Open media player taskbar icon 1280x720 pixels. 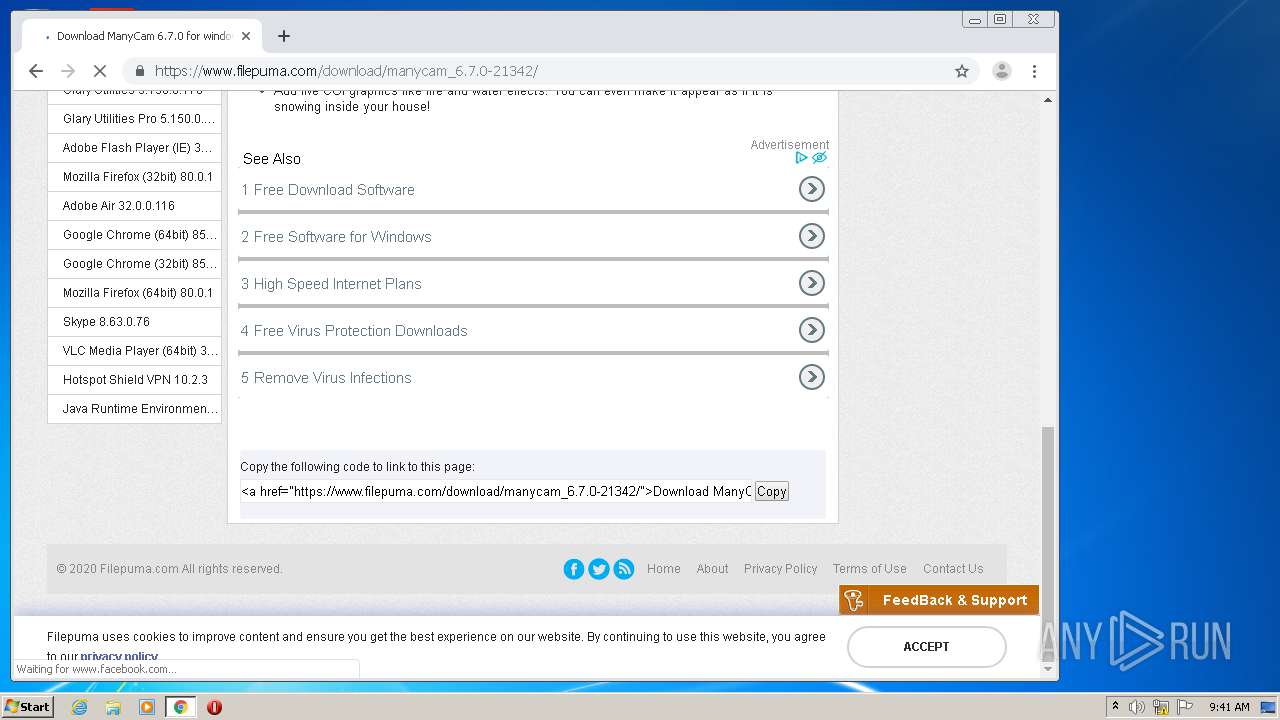tap(147, 707)
